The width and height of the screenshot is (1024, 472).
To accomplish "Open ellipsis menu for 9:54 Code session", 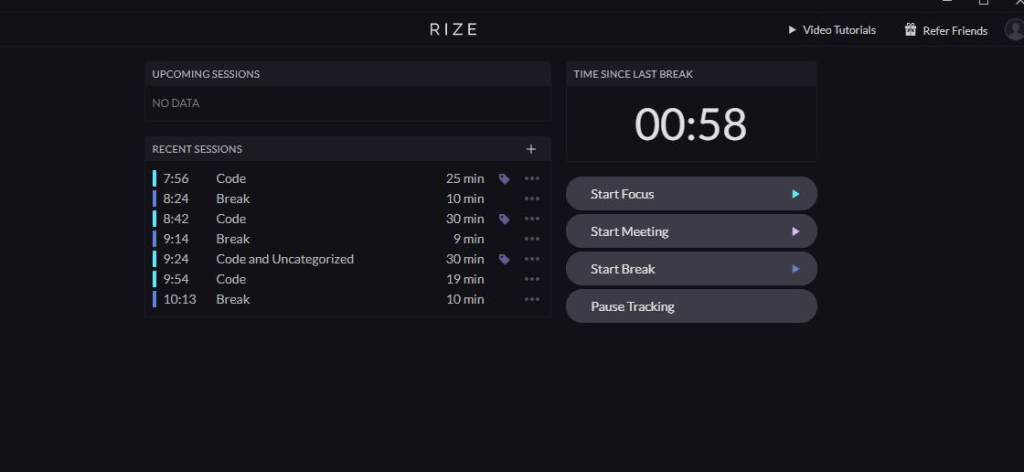I will point(532,279).
